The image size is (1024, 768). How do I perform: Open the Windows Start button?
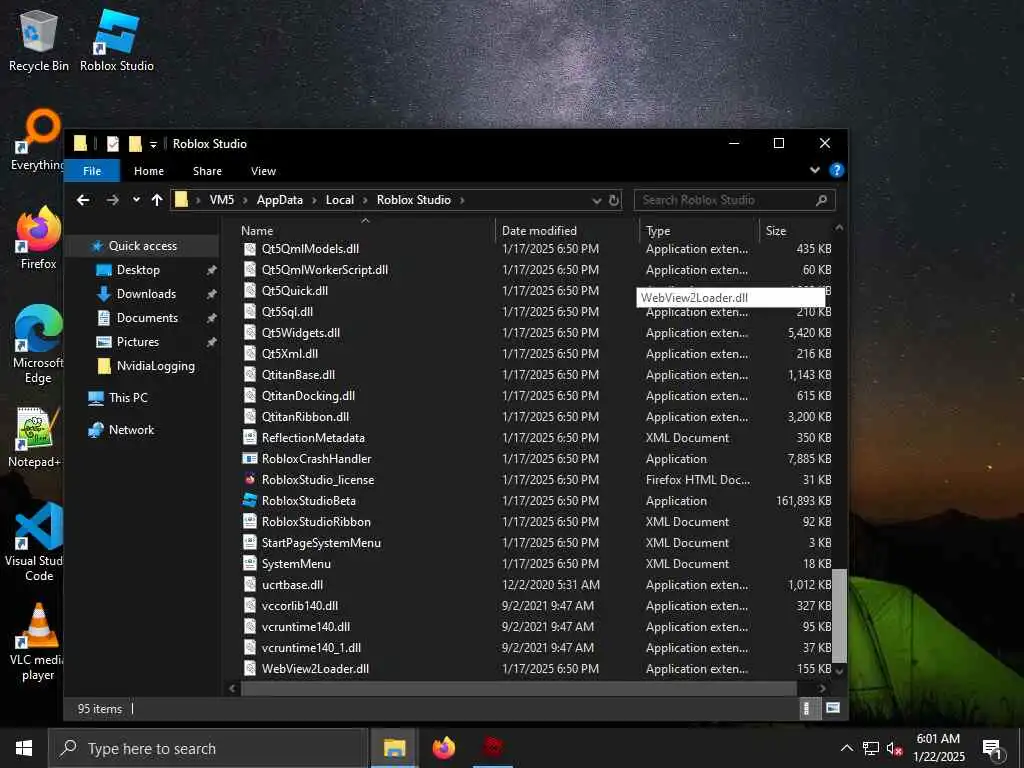tap(24, 748)
